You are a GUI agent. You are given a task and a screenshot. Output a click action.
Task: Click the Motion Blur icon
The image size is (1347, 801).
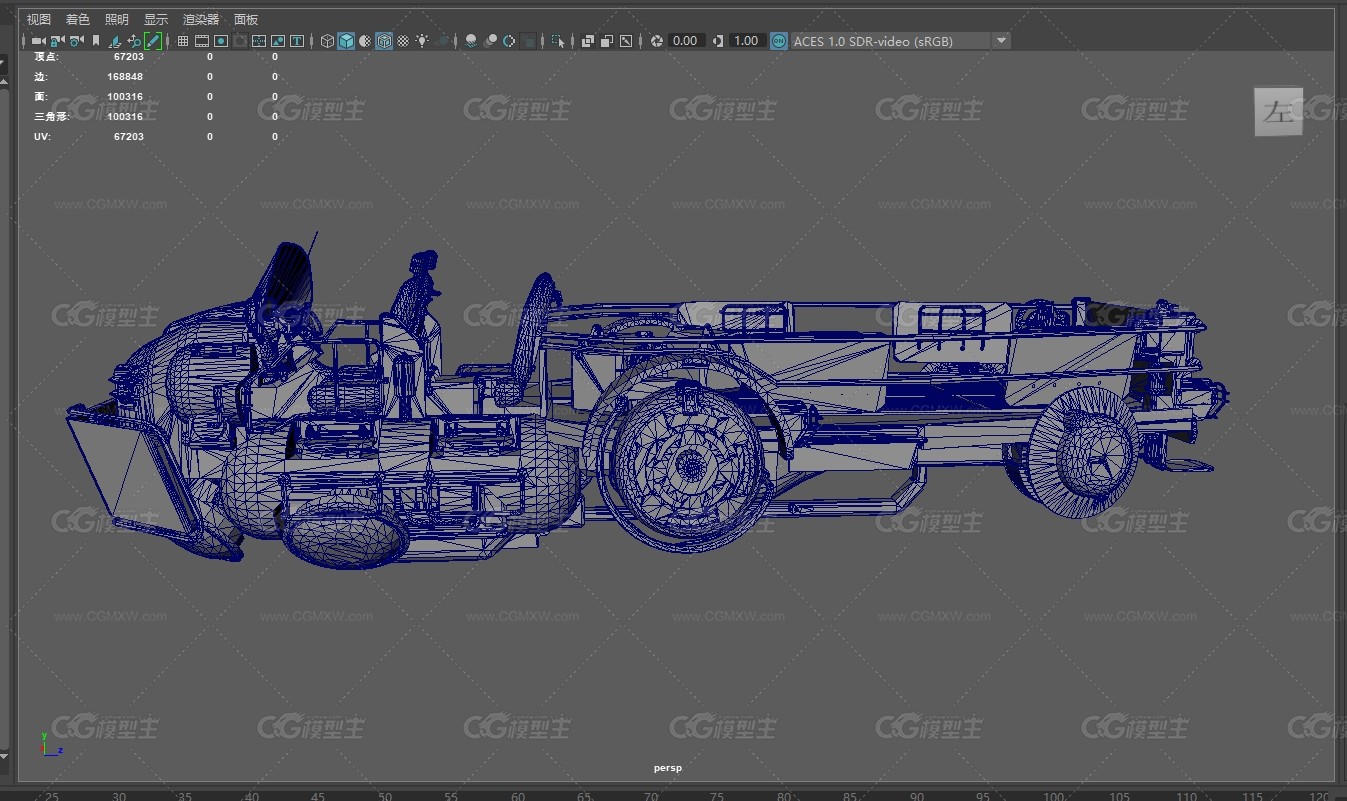click(490, 41)
